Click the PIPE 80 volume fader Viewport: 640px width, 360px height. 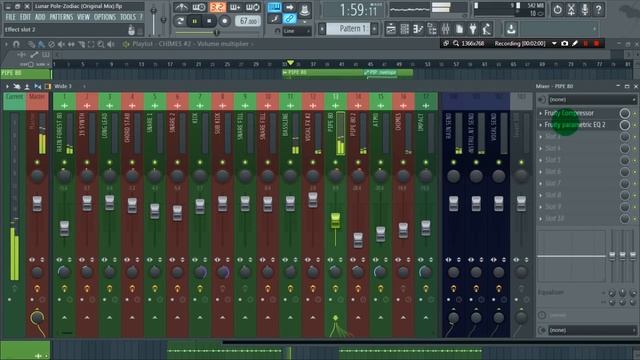coord(336,220)
